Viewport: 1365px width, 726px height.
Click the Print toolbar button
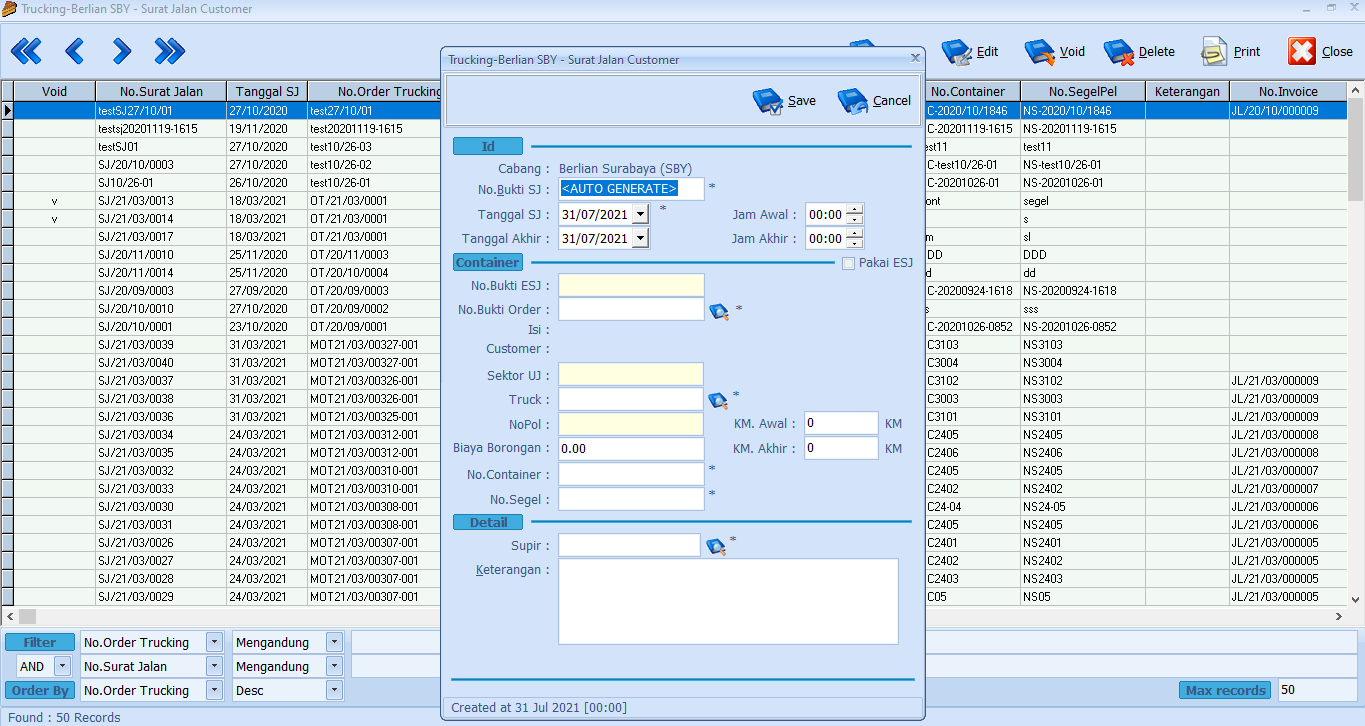tap(1231, 52)
